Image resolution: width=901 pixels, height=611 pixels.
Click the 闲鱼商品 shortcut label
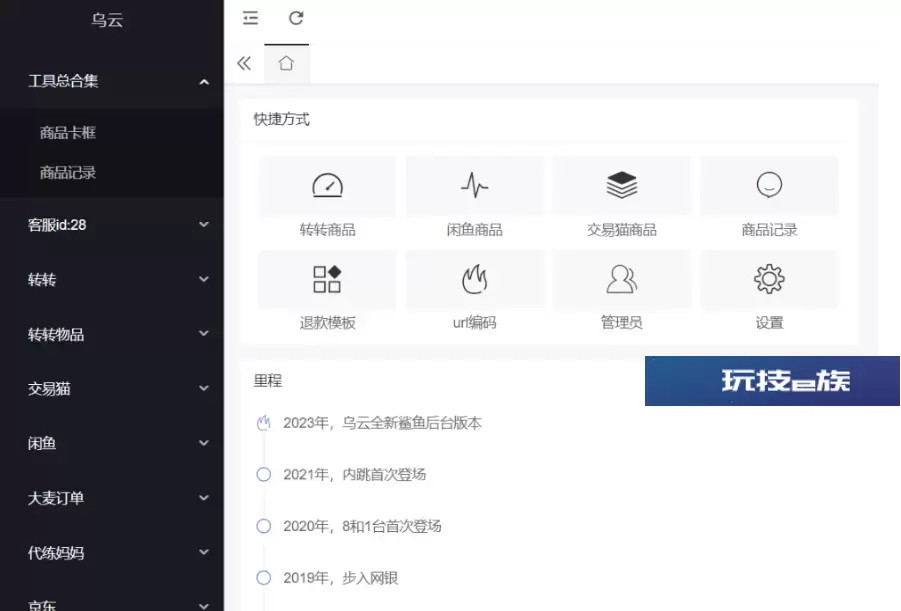click(475, 230)
